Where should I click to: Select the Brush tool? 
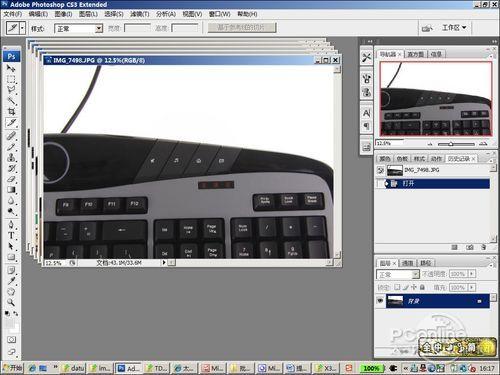click(11, 147)
